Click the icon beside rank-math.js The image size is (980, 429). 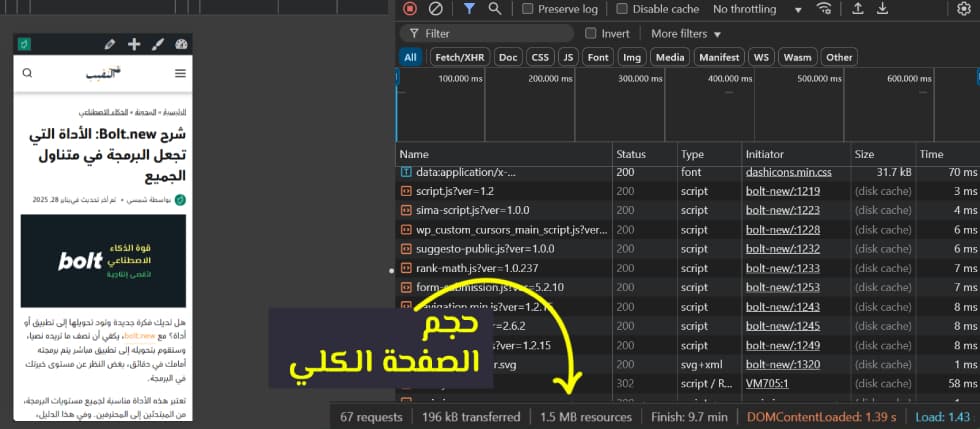406,269
